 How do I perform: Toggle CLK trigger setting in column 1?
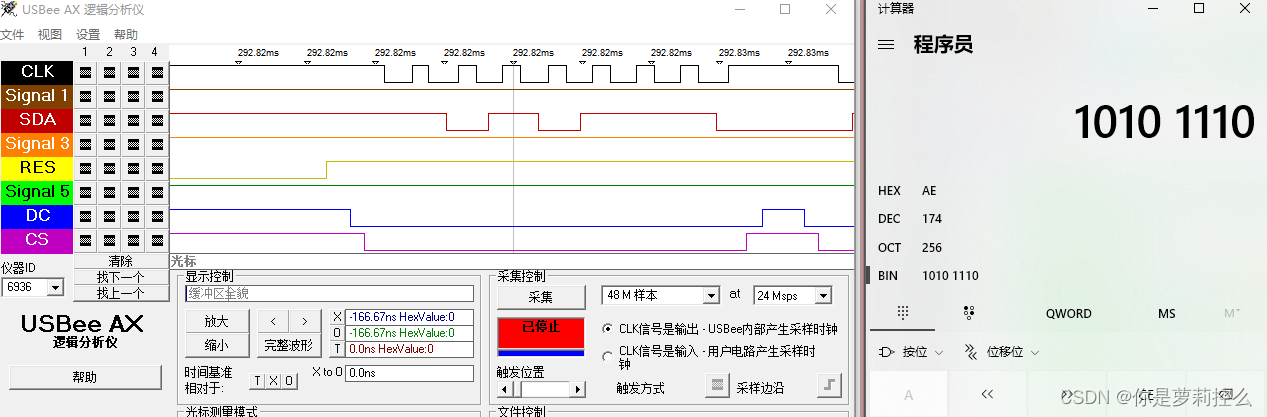(x=85, y=72)
